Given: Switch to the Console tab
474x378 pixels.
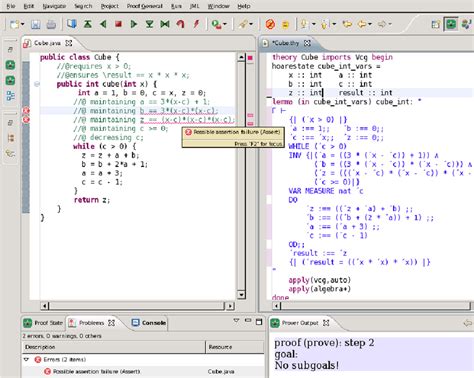Looking at the screenshot, I should [x=149, y=323].
